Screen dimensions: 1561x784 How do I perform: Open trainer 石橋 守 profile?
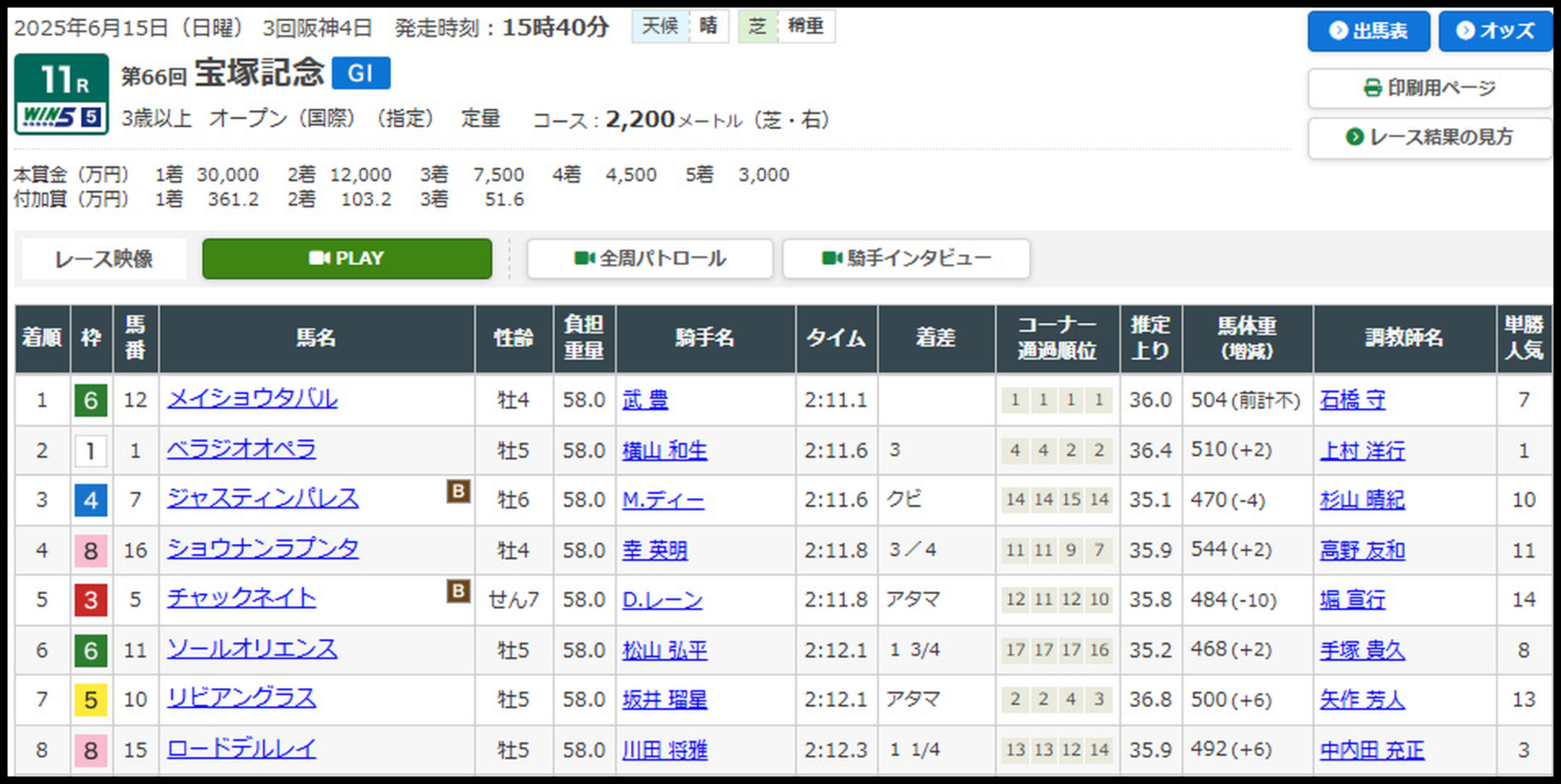pyautogui.click(x=1353, y=400)
